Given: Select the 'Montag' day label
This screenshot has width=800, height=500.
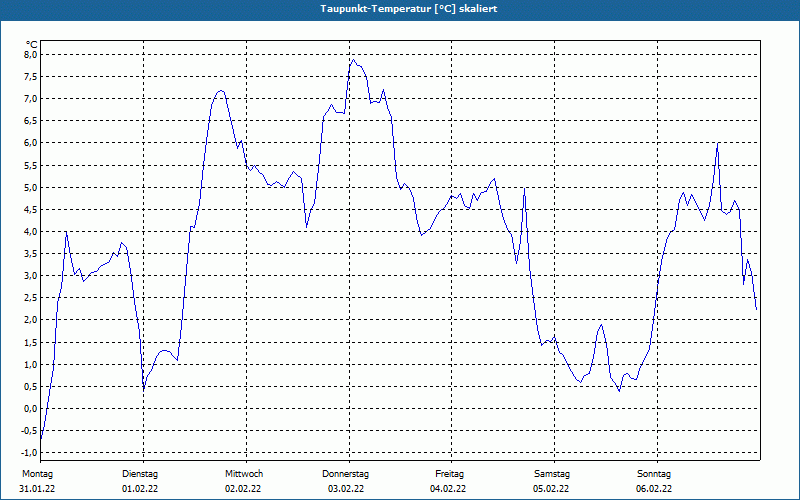Looking at the screenshot, I should [x=37, y=474].
